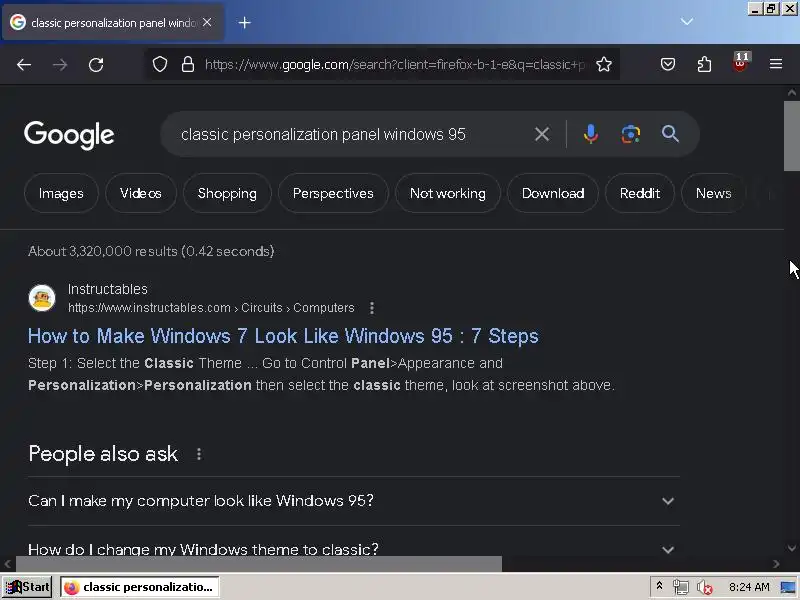Bookmark this page with the star

[604, 64]
